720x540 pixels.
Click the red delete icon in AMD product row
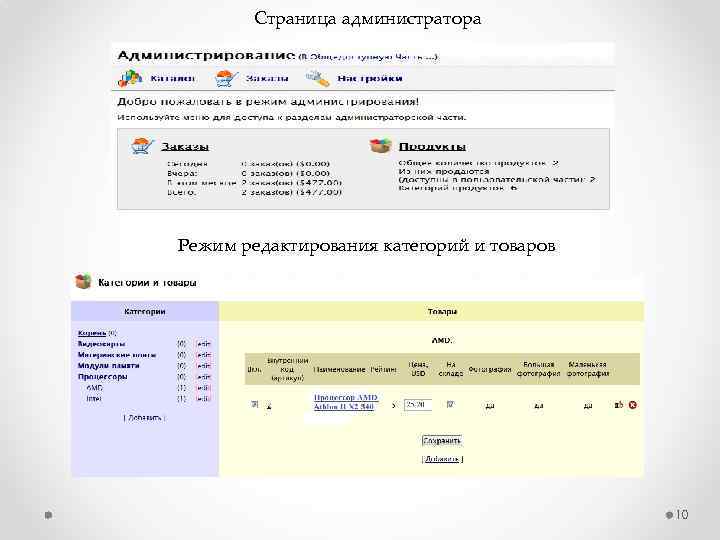[x=633, y=405]
